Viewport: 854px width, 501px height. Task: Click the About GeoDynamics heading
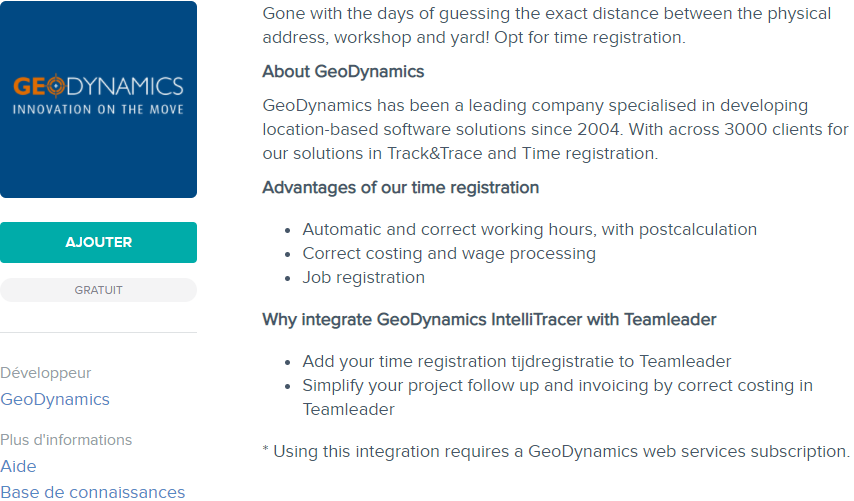coord(343,72)
